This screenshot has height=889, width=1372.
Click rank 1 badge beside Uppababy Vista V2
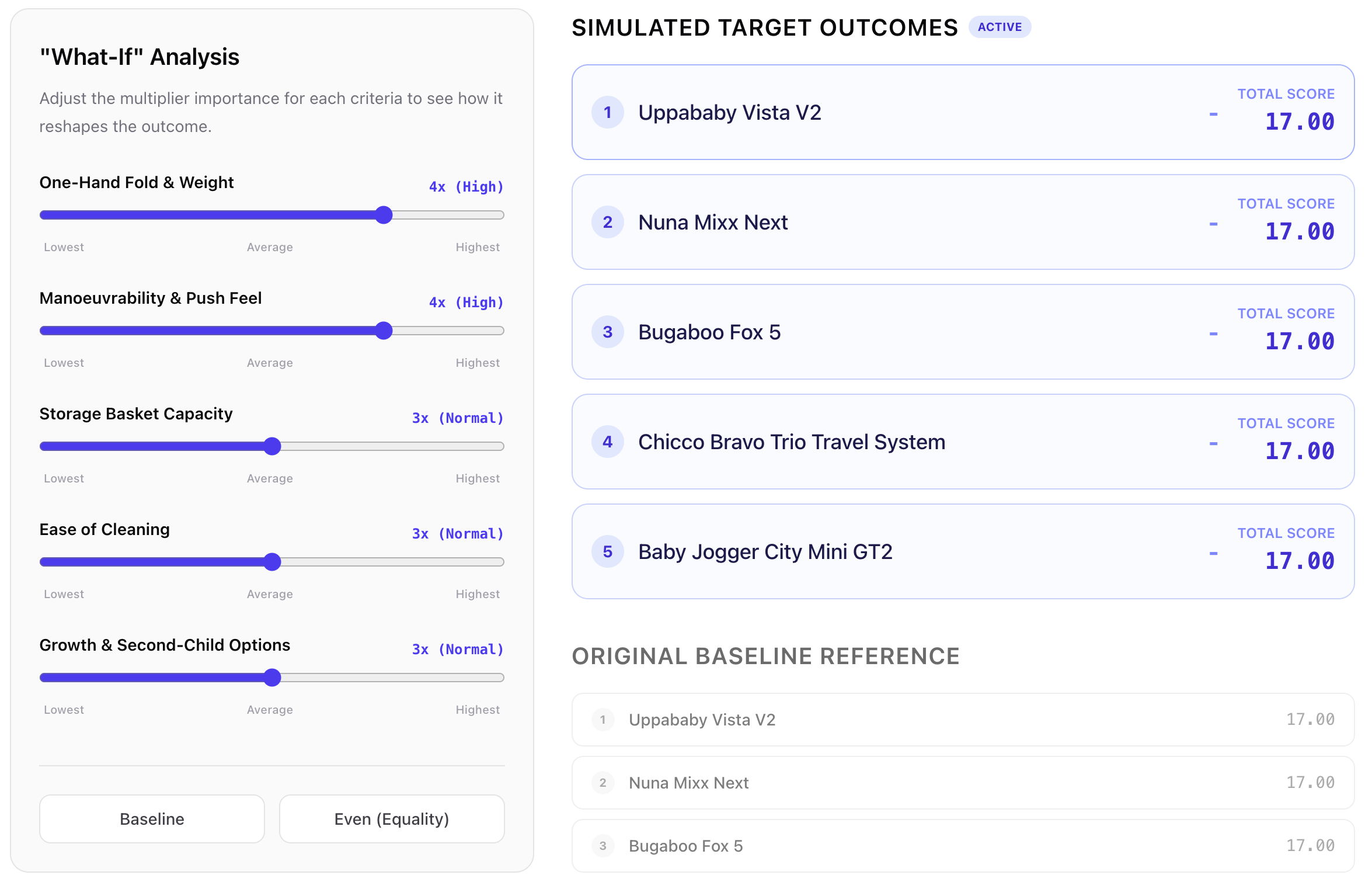(x=608, y=112)
